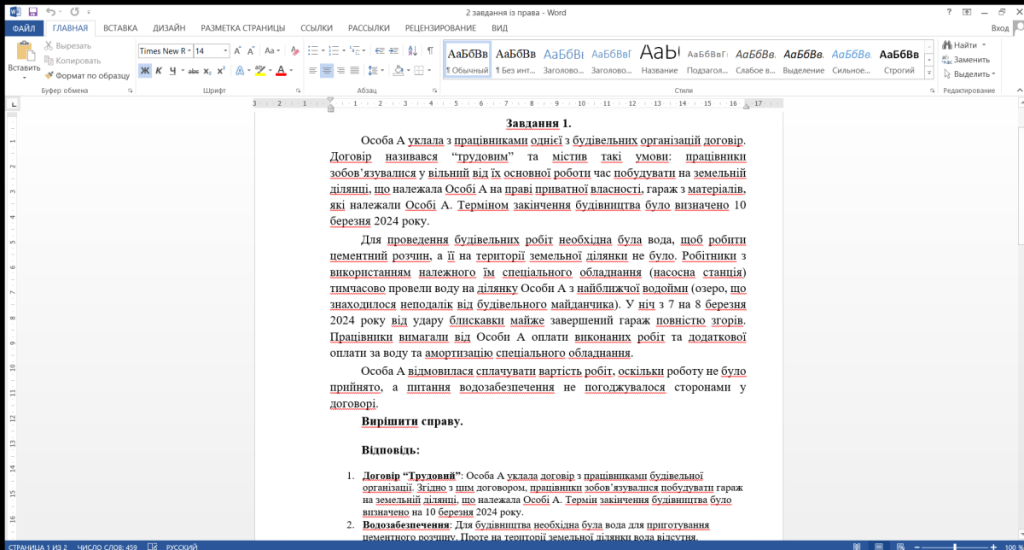Expand multilevel list dropdown
The height and width of the screenshot is (550, 1024).
[x=364, y=51]
